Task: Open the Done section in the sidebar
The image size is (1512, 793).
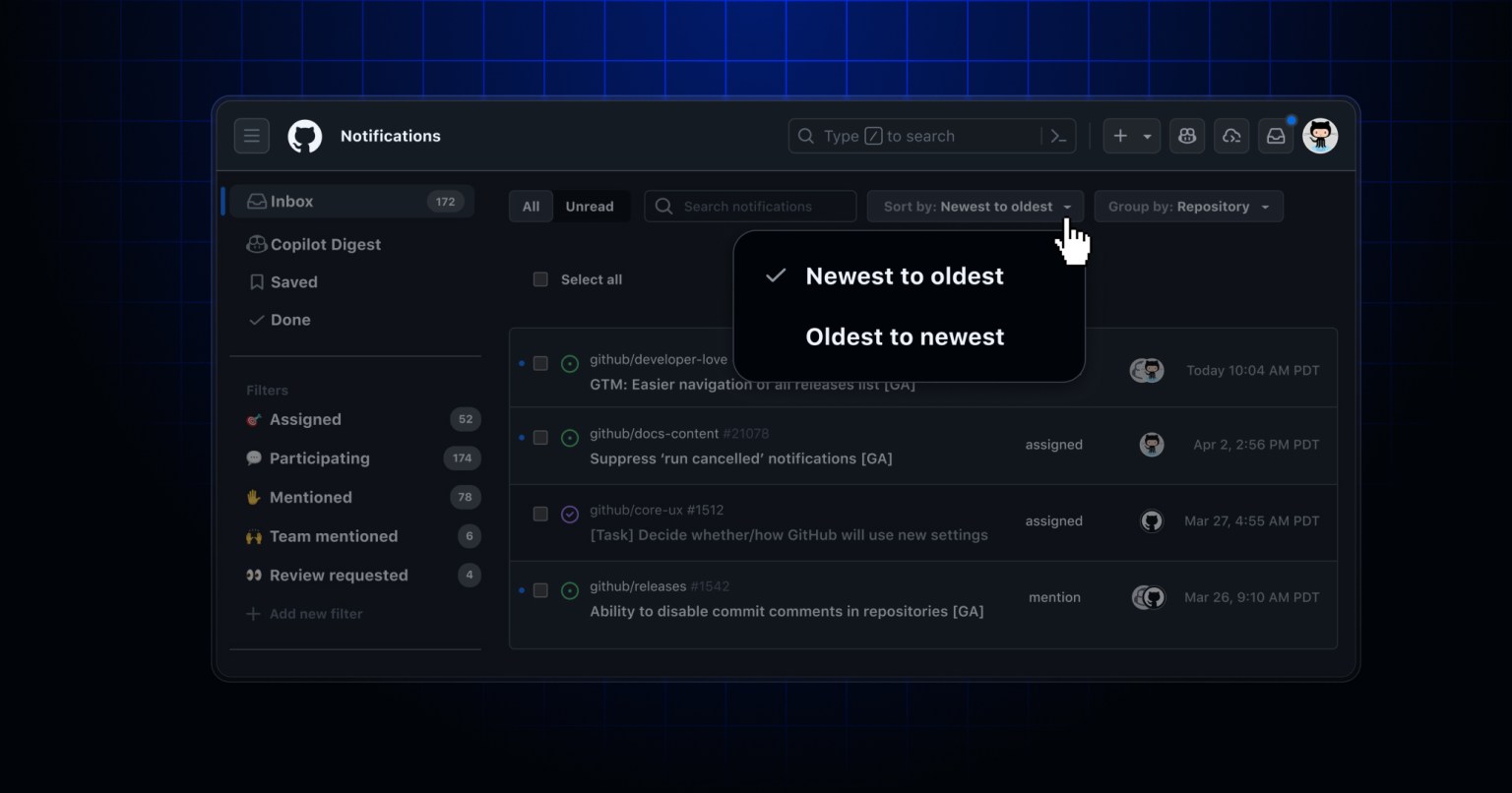Action: pyautogui.click(x=290, y=320)
